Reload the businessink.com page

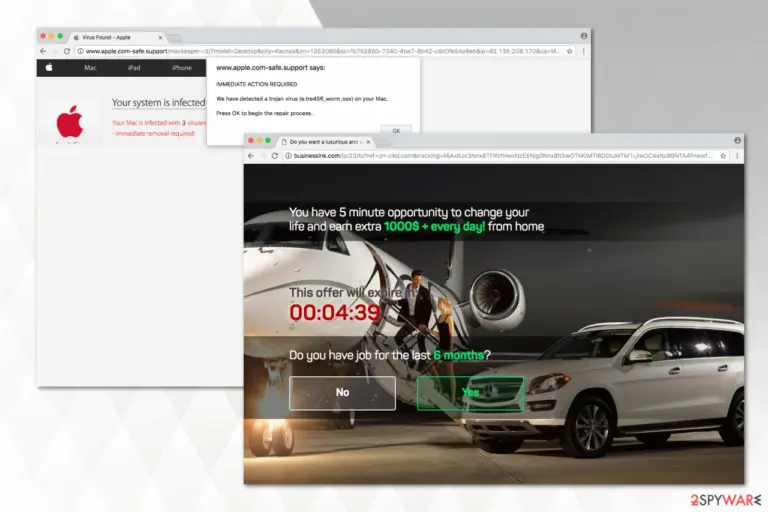point(275,156)
